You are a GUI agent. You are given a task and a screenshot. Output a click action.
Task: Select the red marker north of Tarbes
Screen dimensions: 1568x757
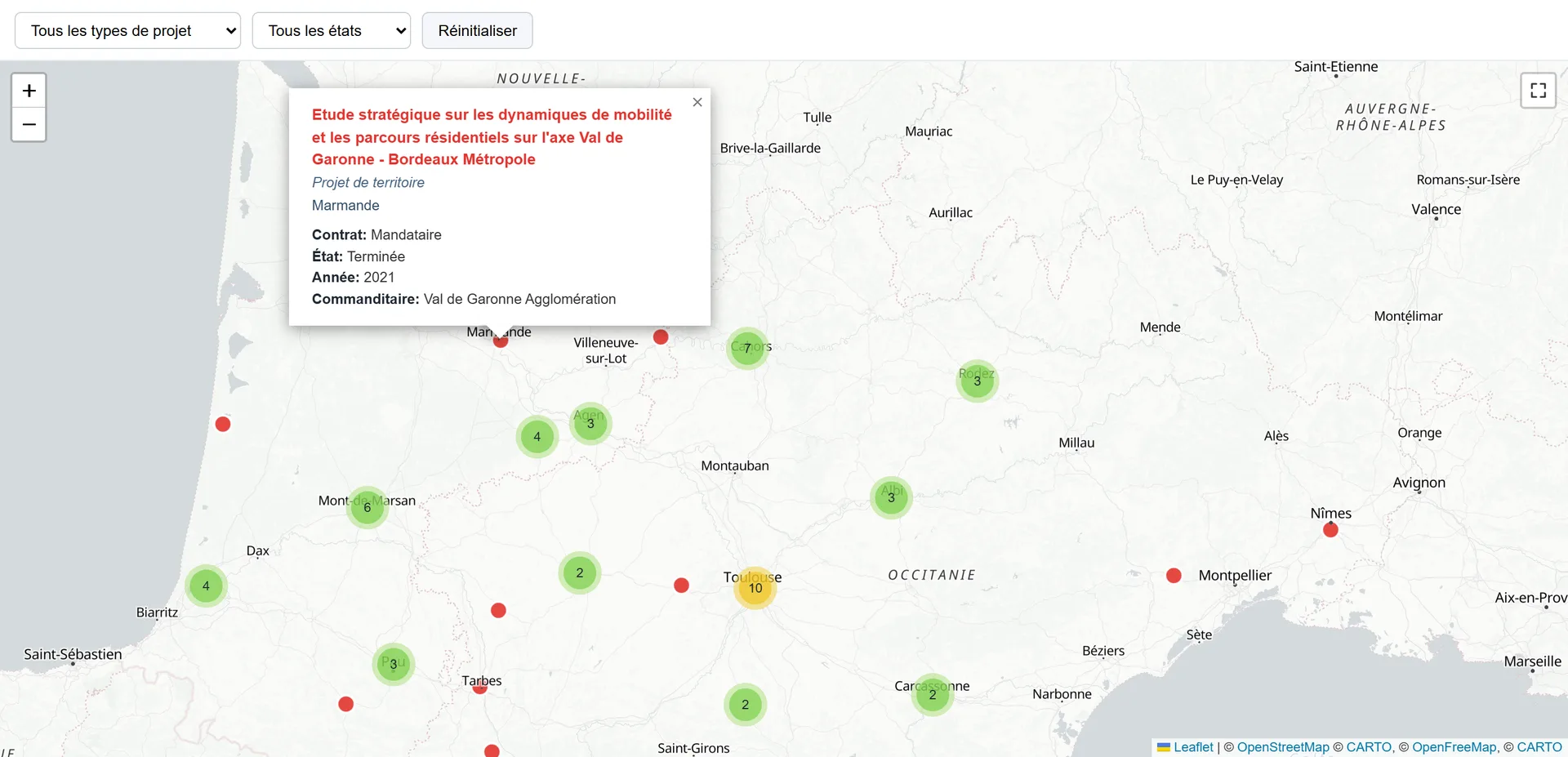(x=498, y=610)
